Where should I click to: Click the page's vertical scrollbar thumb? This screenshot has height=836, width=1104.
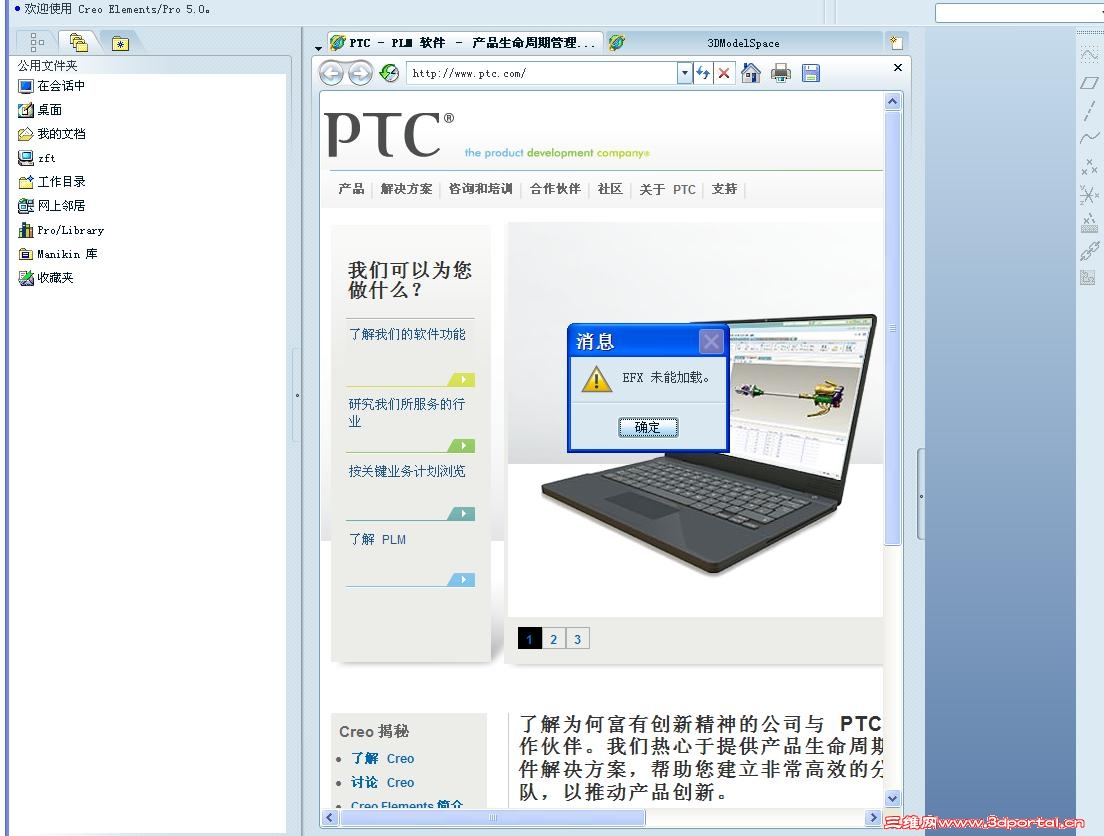(x=892, y=327)
